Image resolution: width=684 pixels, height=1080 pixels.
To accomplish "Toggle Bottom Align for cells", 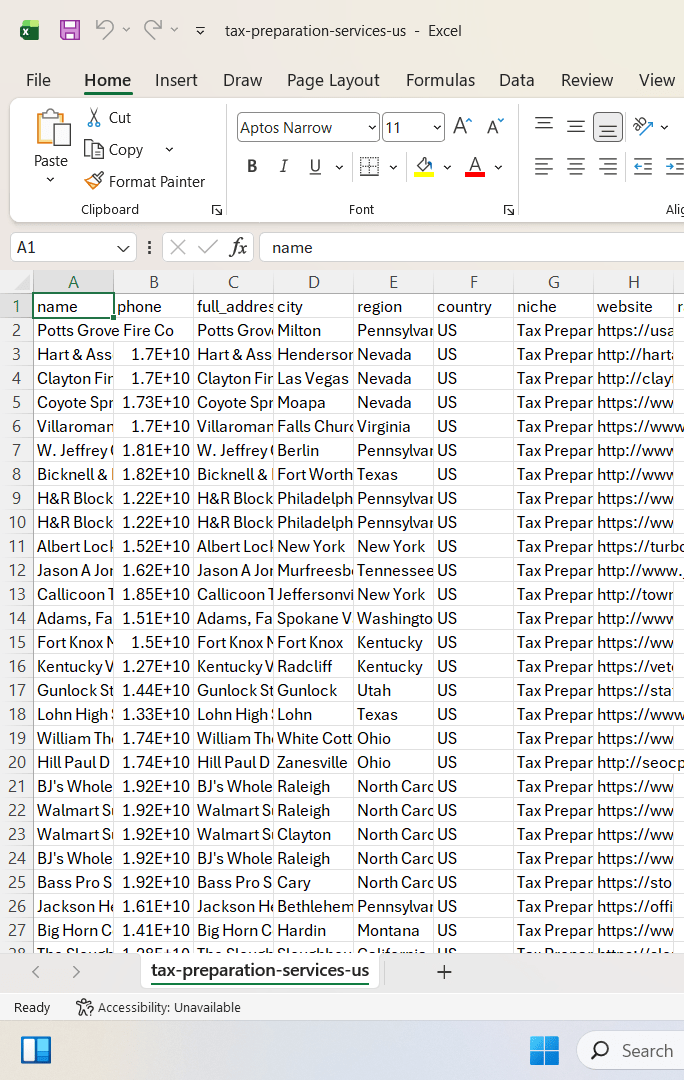I will (608, 127).
